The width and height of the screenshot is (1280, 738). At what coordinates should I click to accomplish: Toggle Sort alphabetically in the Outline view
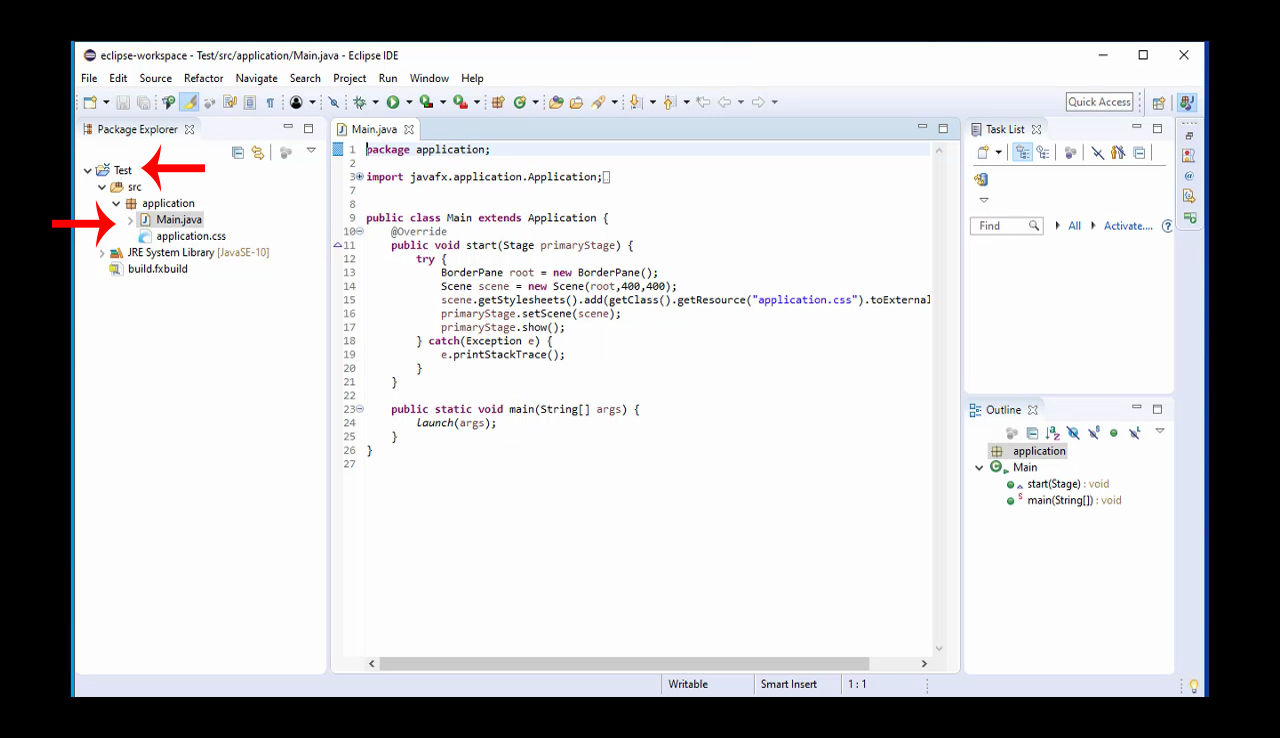tap(1052, 432)
